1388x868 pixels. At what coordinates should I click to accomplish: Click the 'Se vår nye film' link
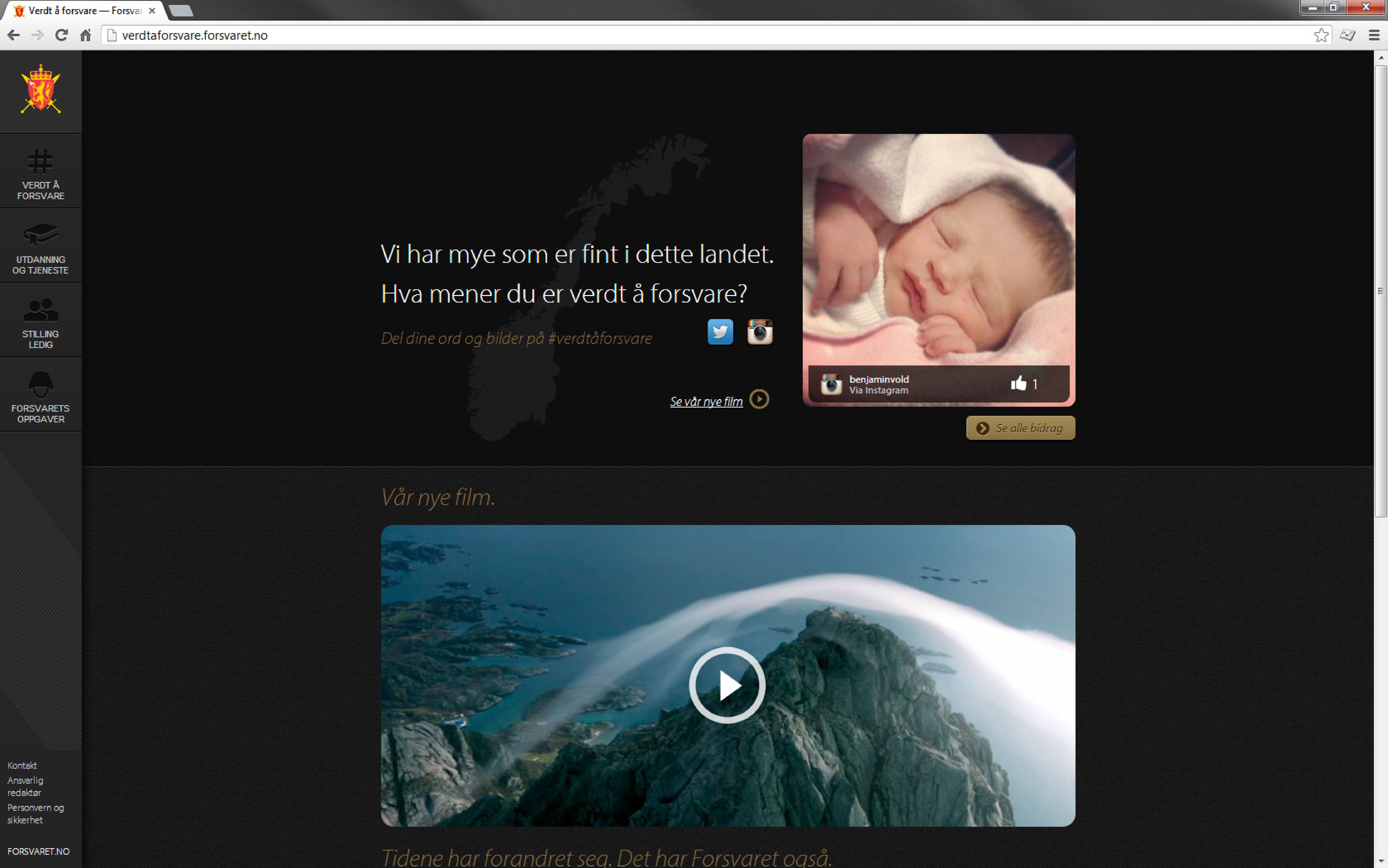706,401
